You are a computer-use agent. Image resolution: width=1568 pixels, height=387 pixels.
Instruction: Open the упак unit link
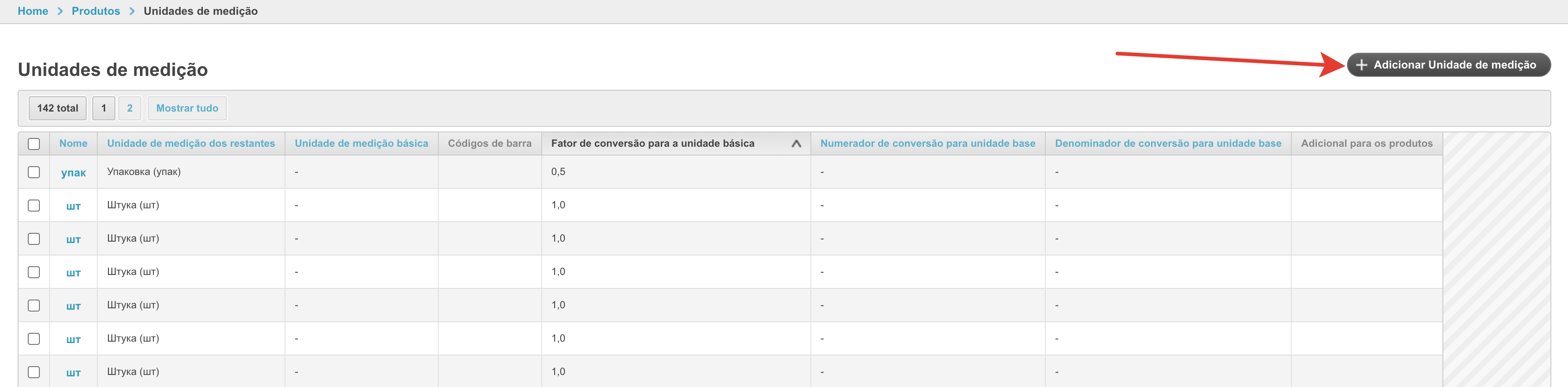pyautogui.click(x=73, y=173)
